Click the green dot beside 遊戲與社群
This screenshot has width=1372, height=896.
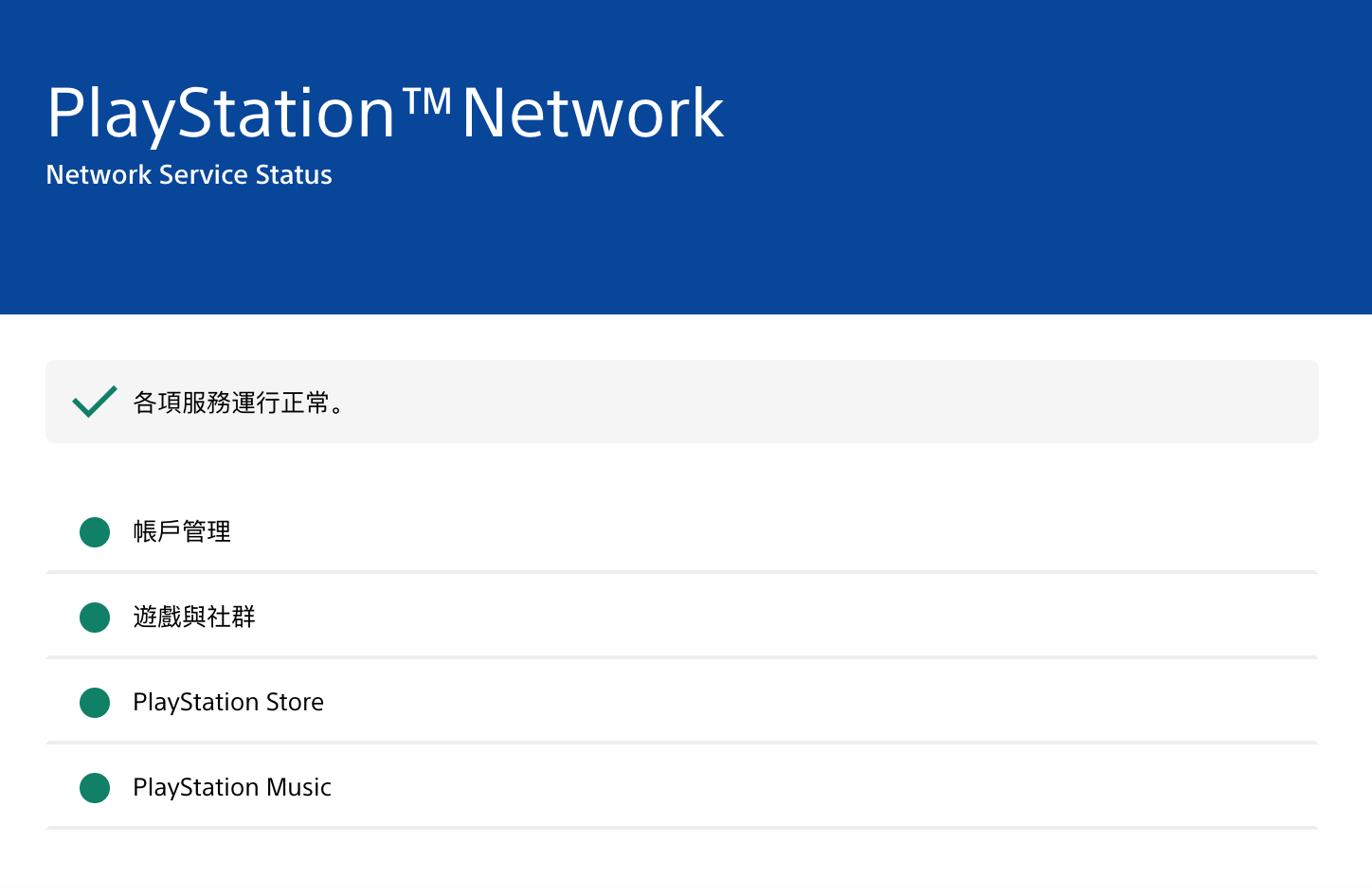point(95,618)
